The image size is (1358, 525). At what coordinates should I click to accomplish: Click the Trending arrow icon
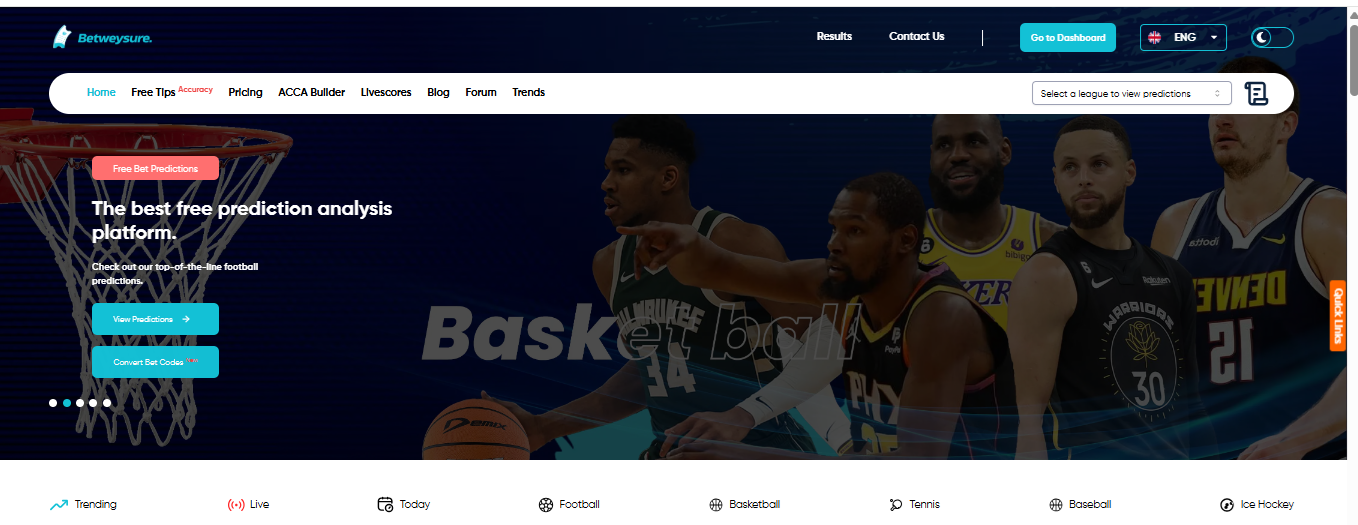(59, 505)
